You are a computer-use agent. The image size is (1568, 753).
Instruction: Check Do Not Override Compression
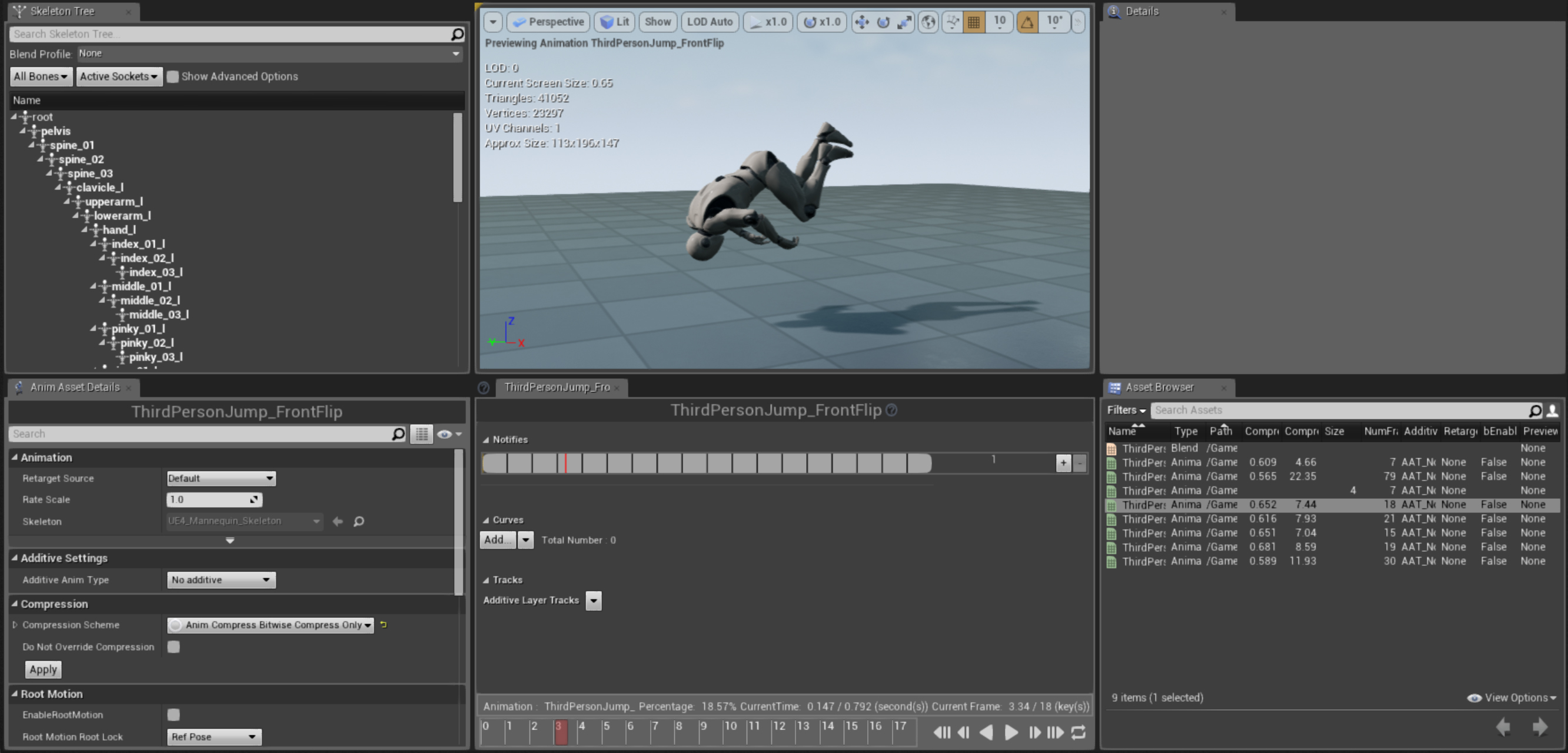(174, 647)
